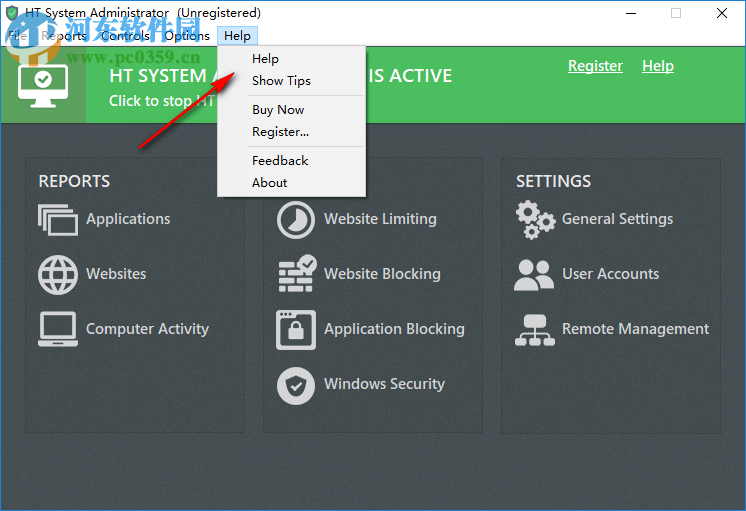Select Register... menu entry
Screen dimensions: 746x511
(291, 132)
